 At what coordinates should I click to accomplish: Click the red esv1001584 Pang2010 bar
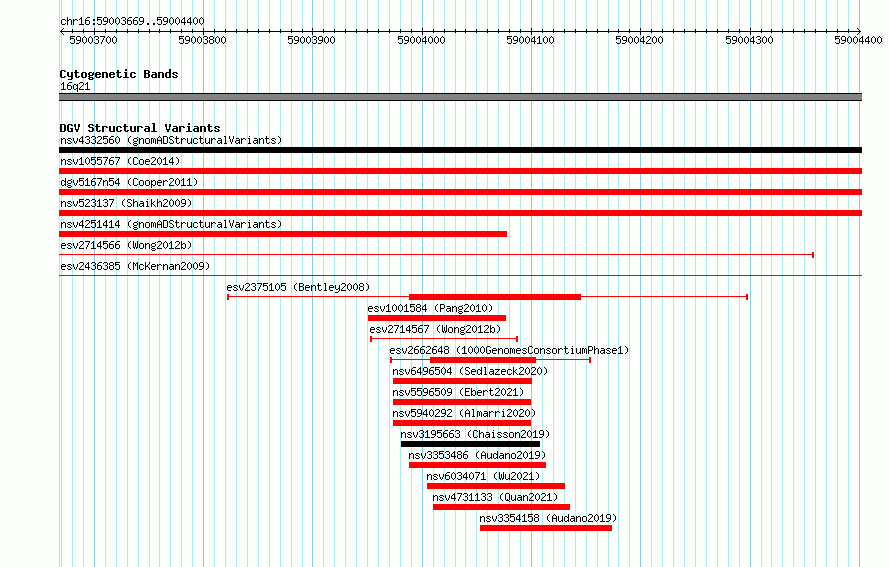click(x=436, y=318)
